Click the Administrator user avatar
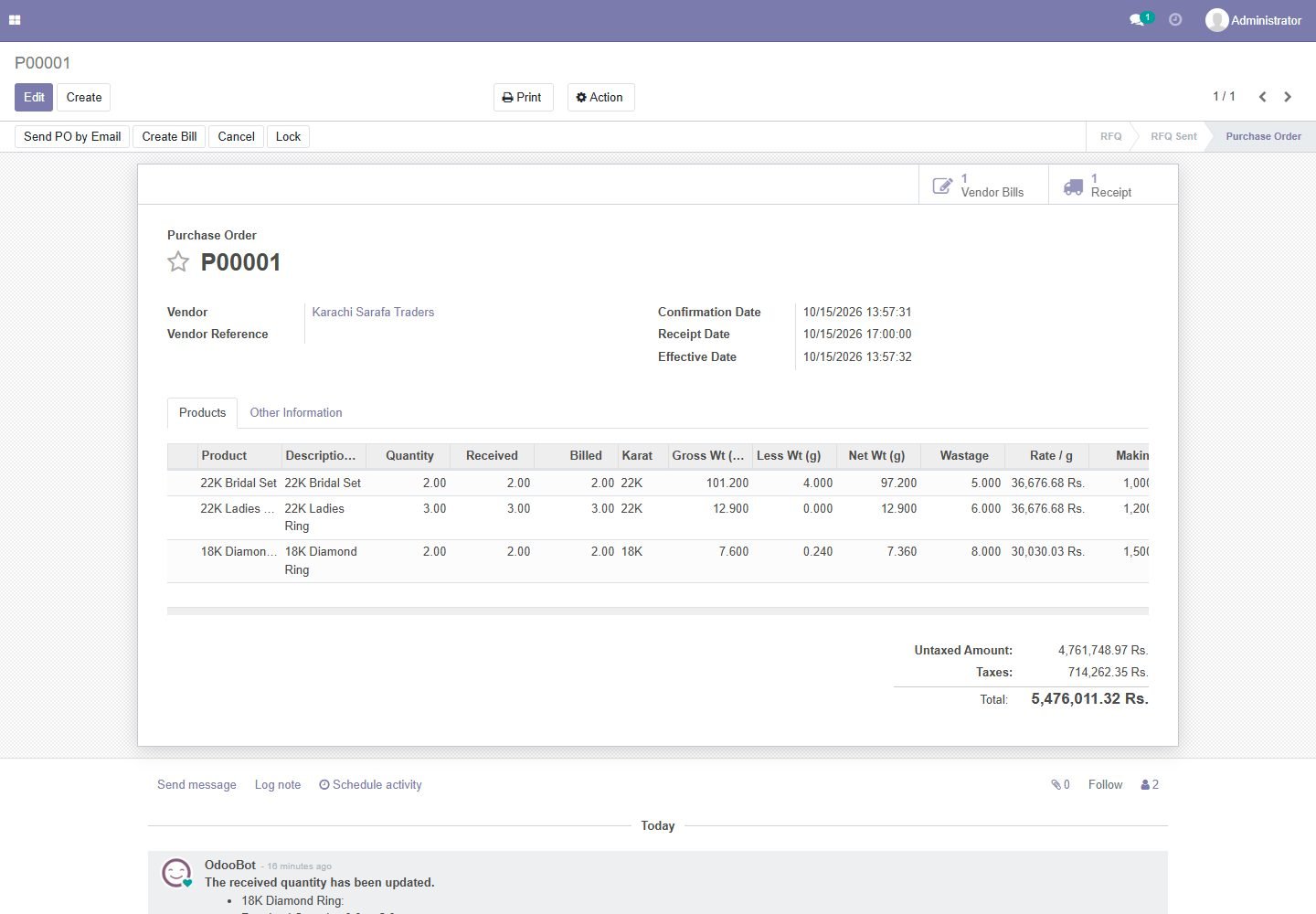 click(x=1216, y=20)
